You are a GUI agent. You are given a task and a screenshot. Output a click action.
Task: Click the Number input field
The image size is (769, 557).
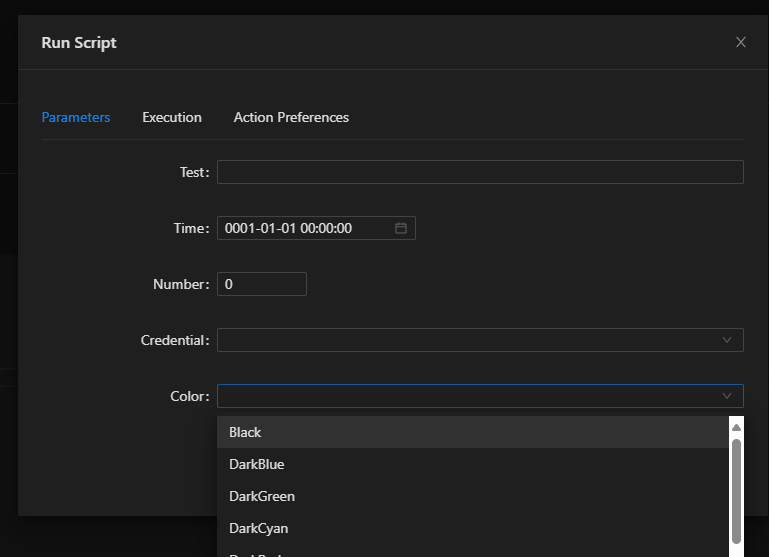(262, 284)
